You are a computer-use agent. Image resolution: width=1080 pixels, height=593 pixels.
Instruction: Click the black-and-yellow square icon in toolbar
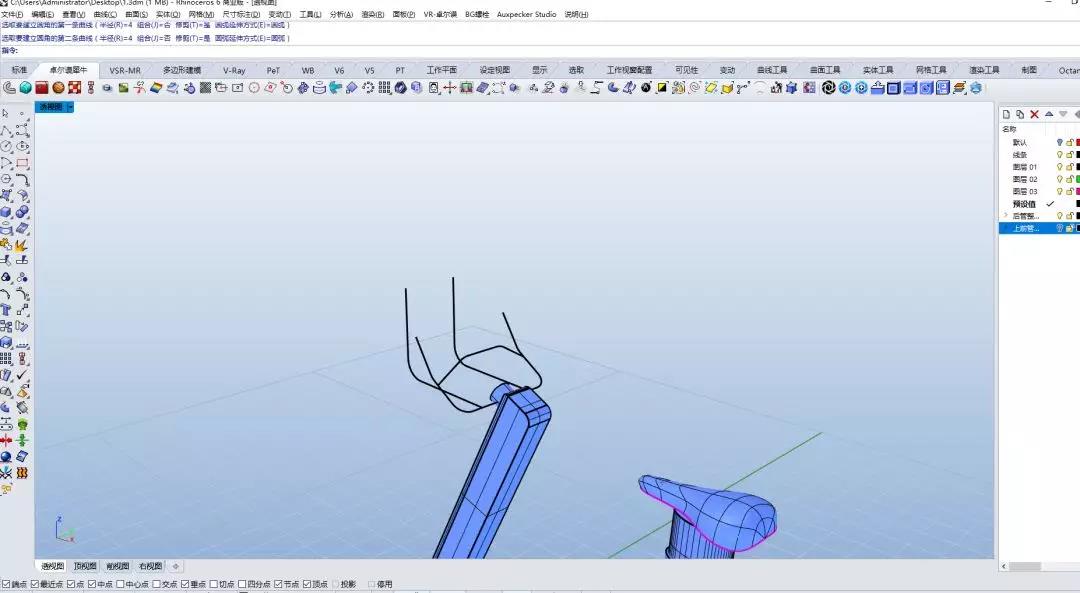click(x=662, y=87)
